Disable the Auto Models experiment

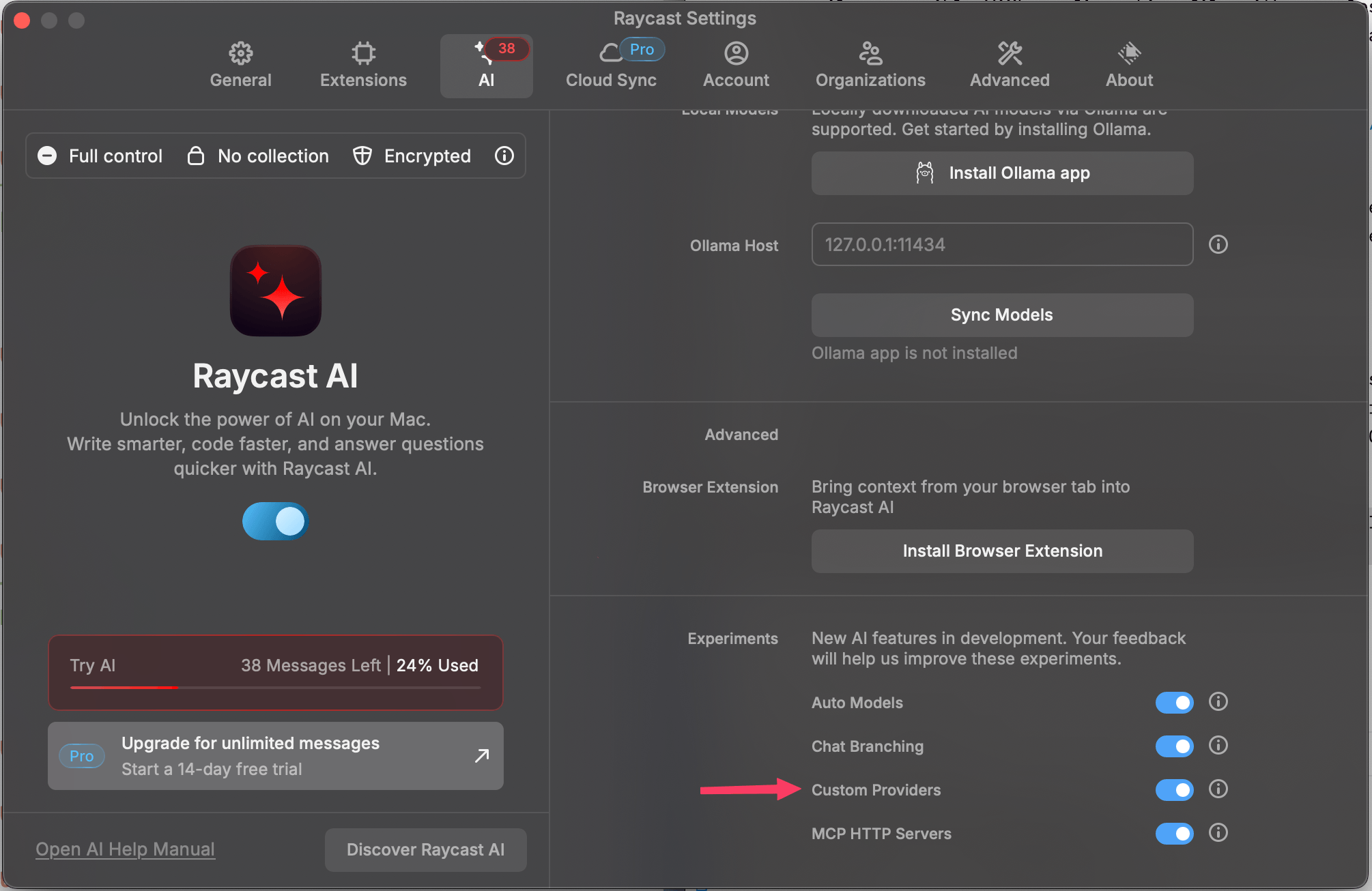[x=1174, y=703]
